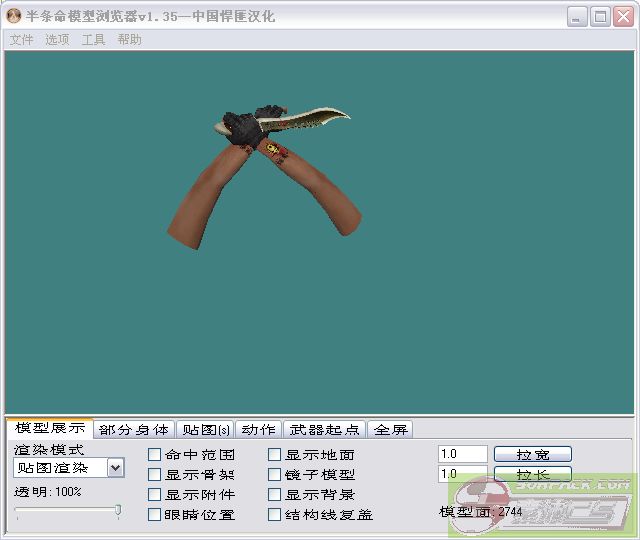Open the 工具 menu
This screenshot has height=540, width=640.
pyautogui.click(x=93, y=40)
